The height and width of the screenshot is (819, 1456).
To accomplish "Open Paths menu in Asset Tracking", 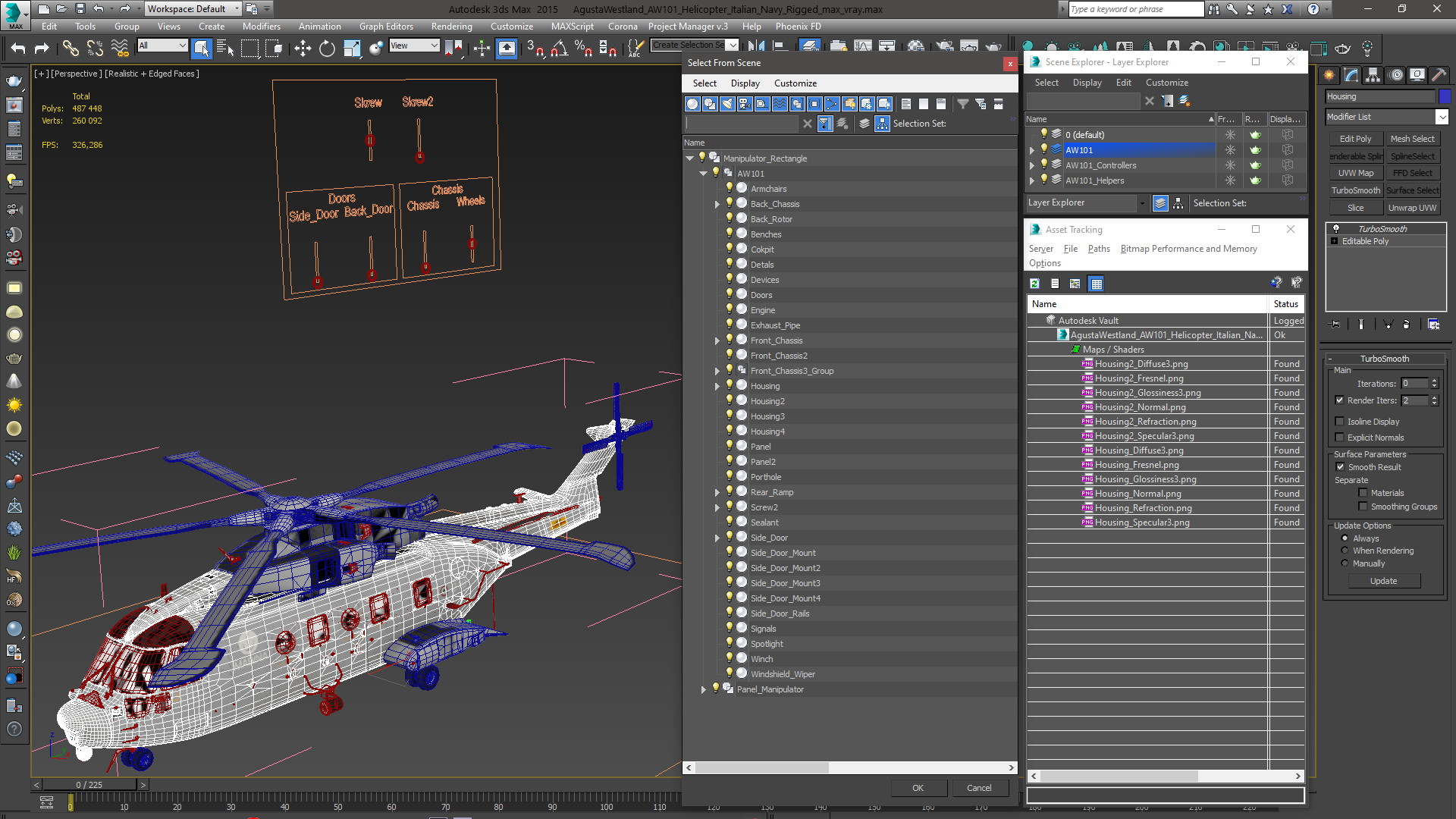I will 1098,249.
